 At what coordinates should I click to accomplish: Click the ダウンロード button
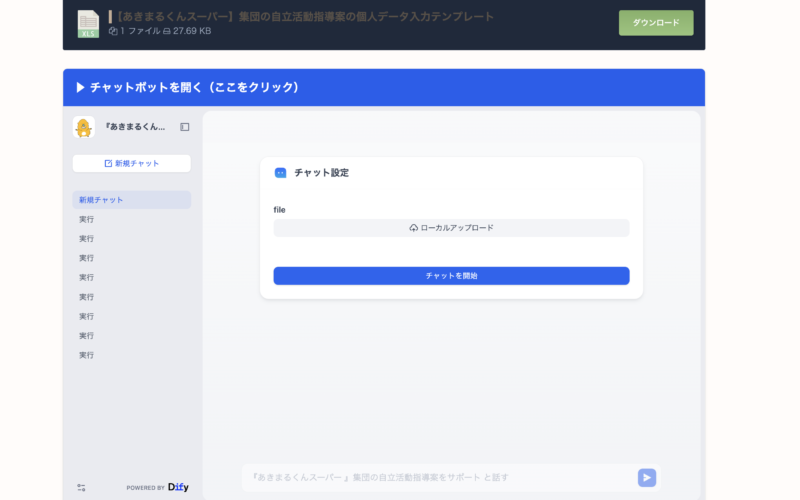pyautogui.click(x=655, y=22)
